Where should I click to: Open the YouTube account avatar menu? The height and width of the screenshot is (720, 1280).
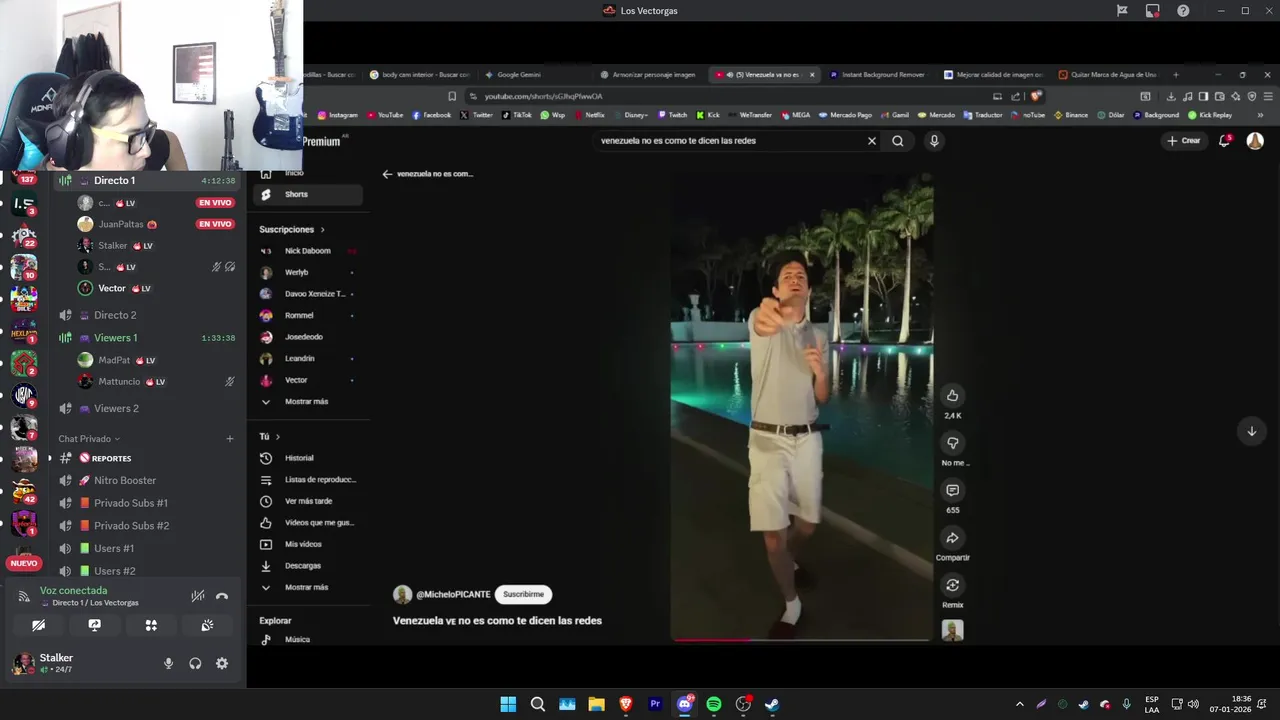tap(1255, 141)
